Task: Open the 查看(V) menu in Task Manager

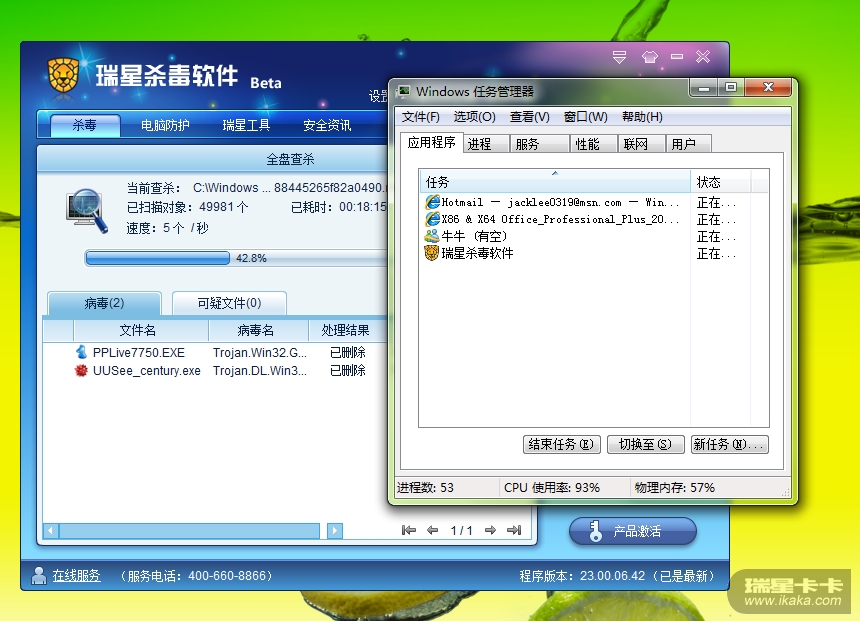Action: [529, 117]
